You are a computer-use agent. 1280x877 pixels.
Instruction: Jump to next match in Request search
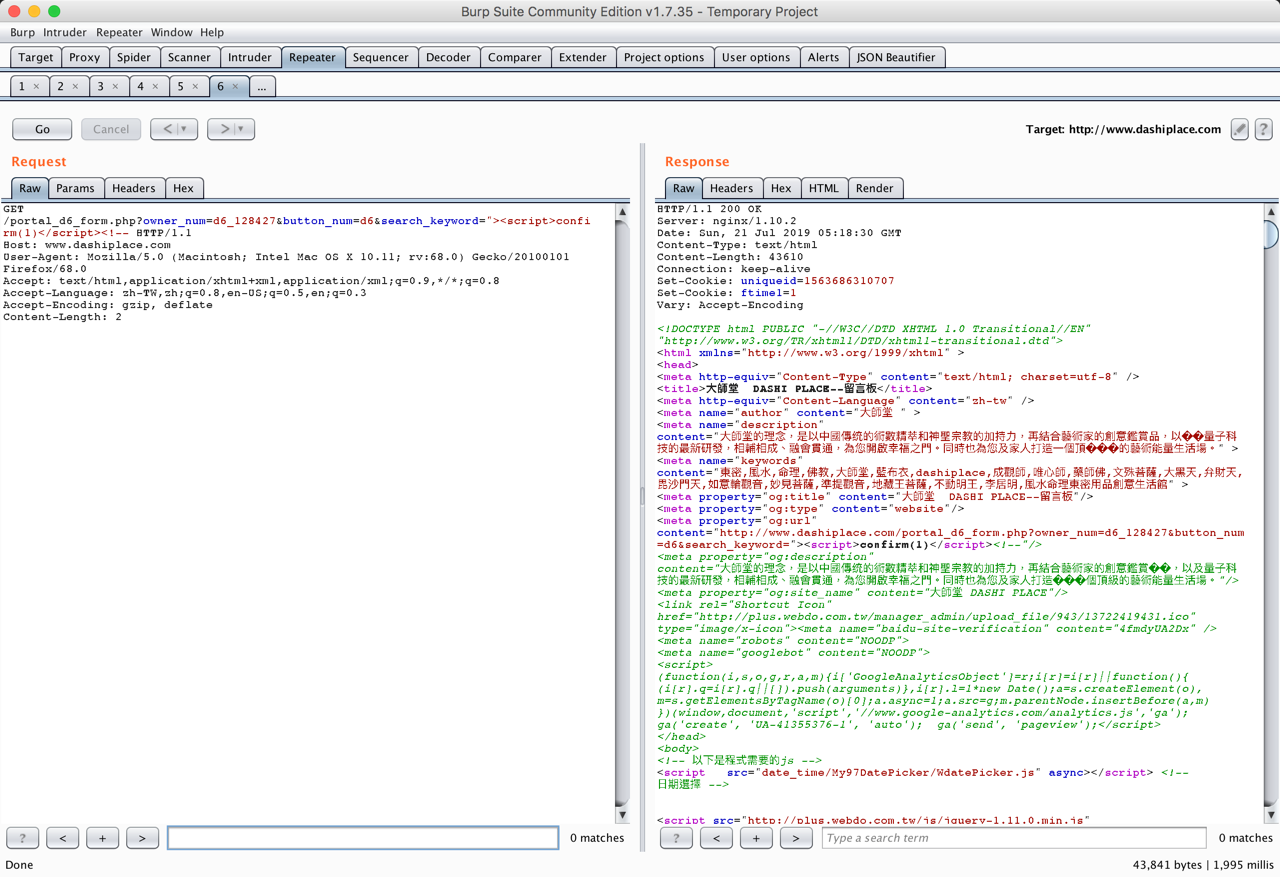(143, 838)
